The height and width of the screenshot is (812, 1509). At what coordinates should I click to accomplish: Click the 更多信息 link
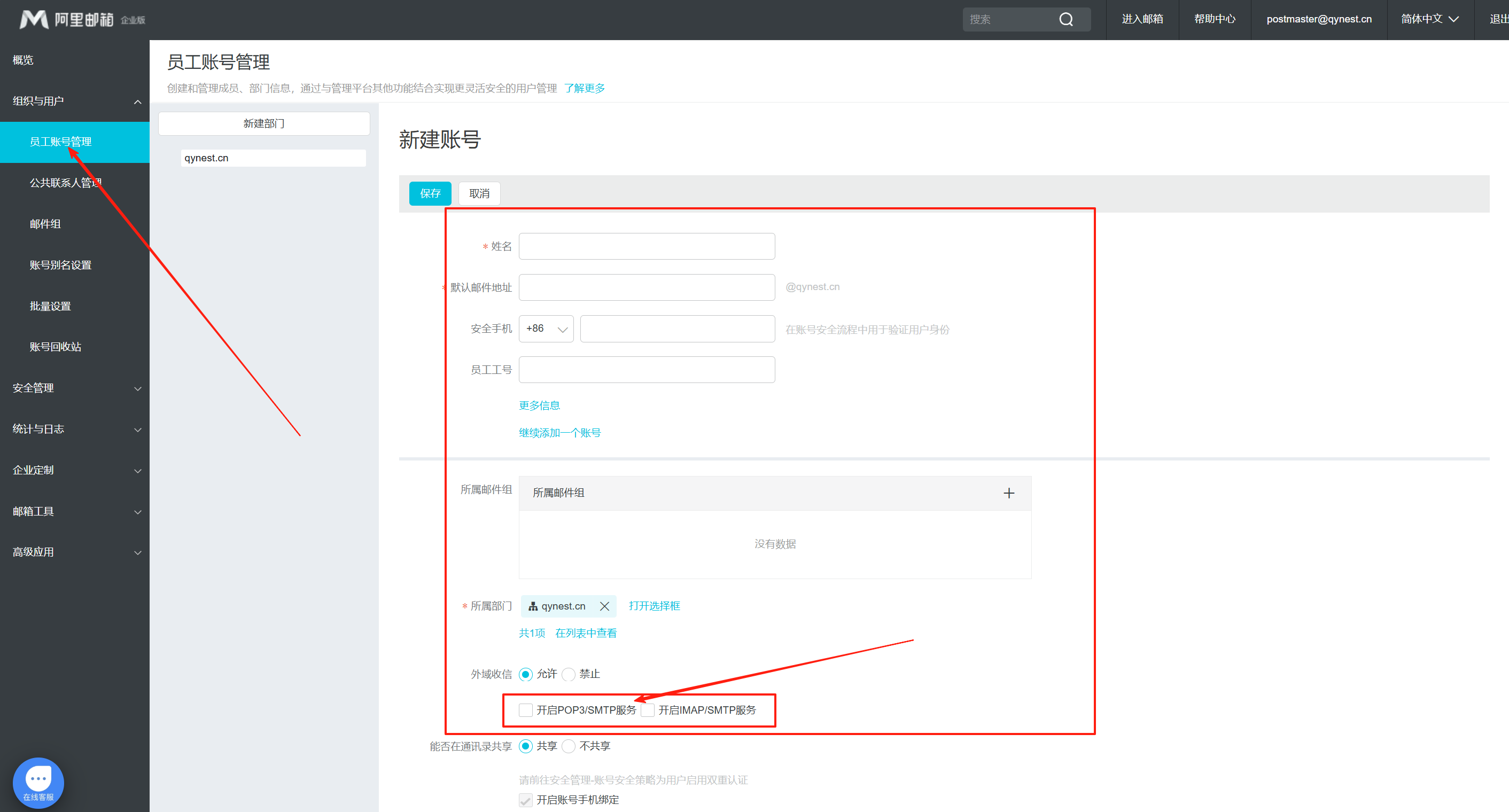[x=539, y=405]
